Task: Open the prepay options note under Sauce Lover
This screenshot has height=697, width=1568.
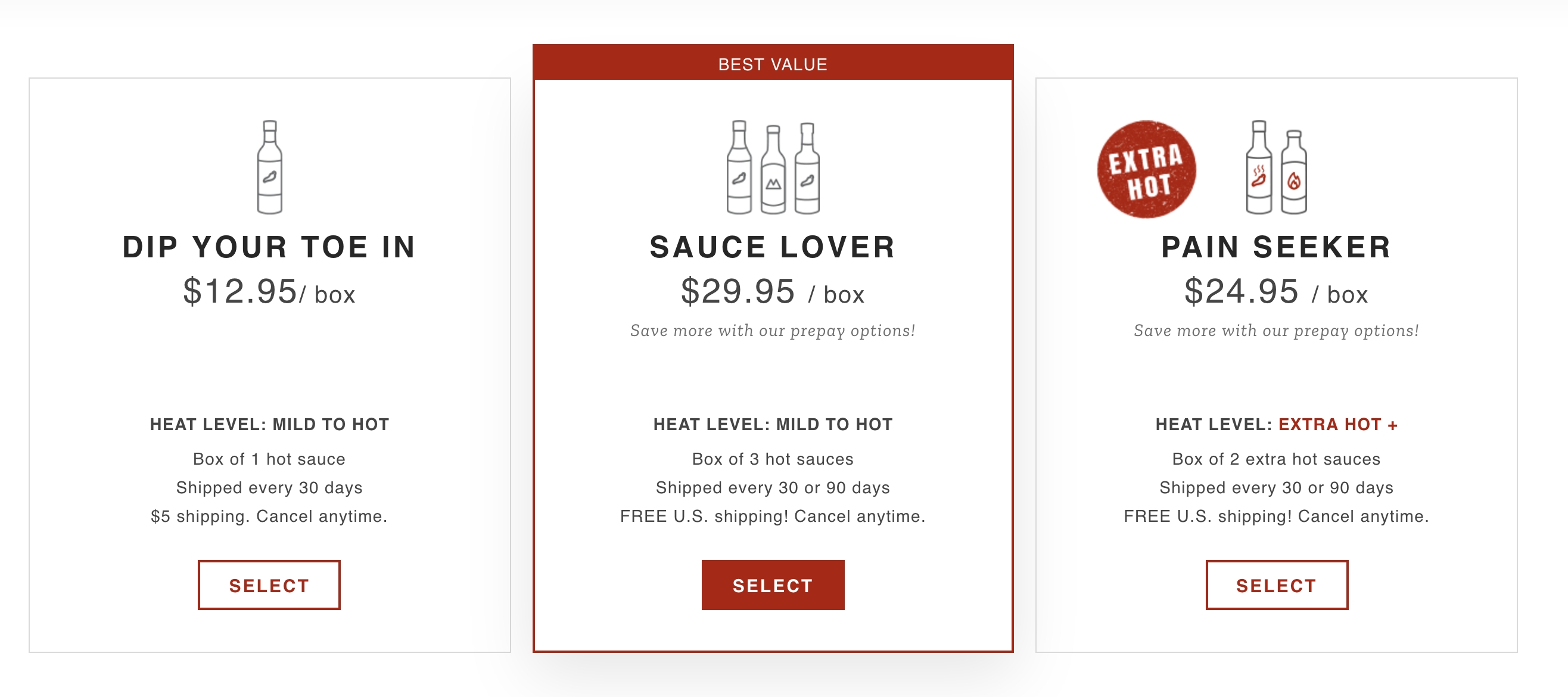Action: pos(773,331)
